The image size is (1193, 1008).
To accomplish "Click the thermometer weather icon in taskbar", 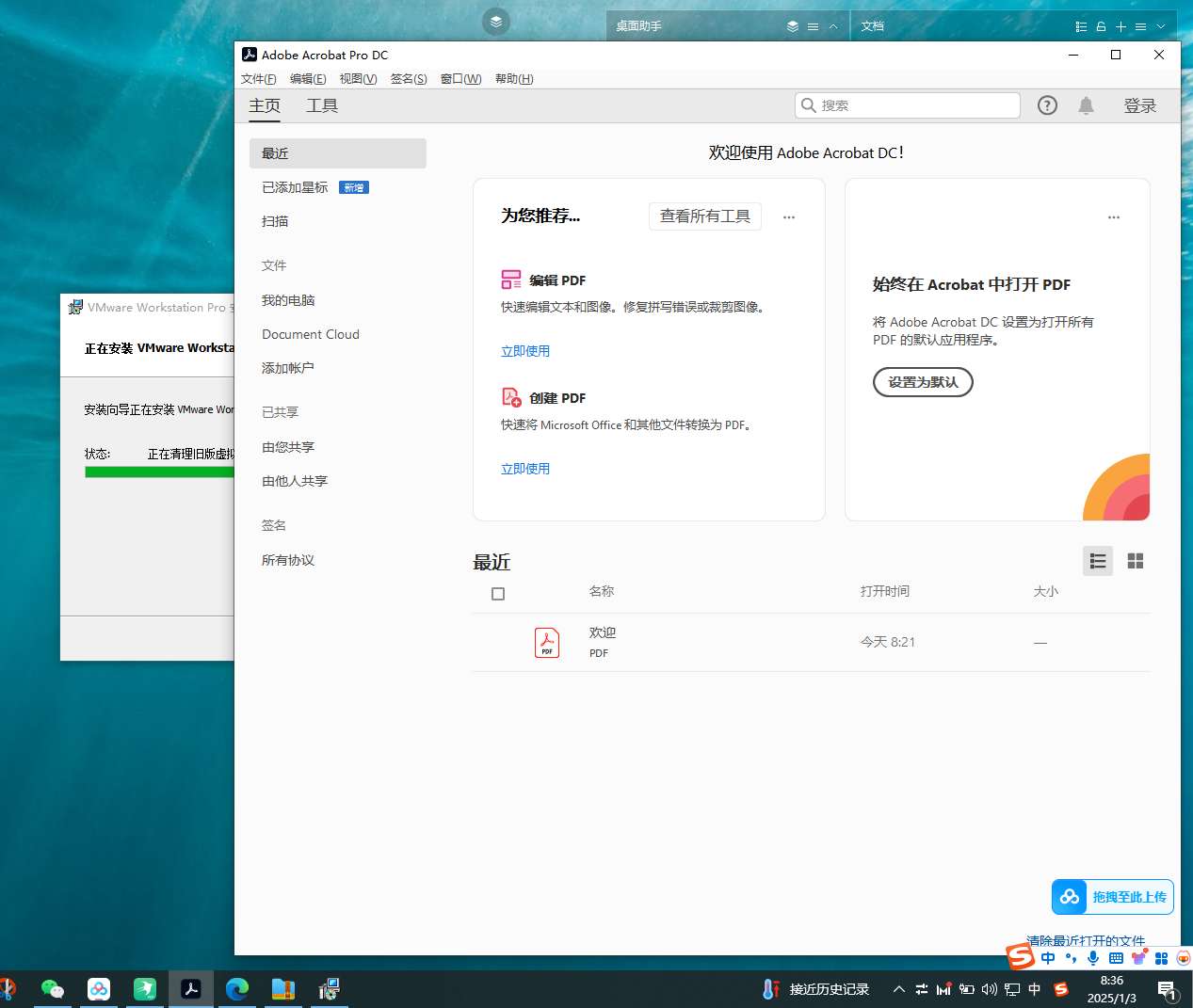I will click(x=770, y=989).
